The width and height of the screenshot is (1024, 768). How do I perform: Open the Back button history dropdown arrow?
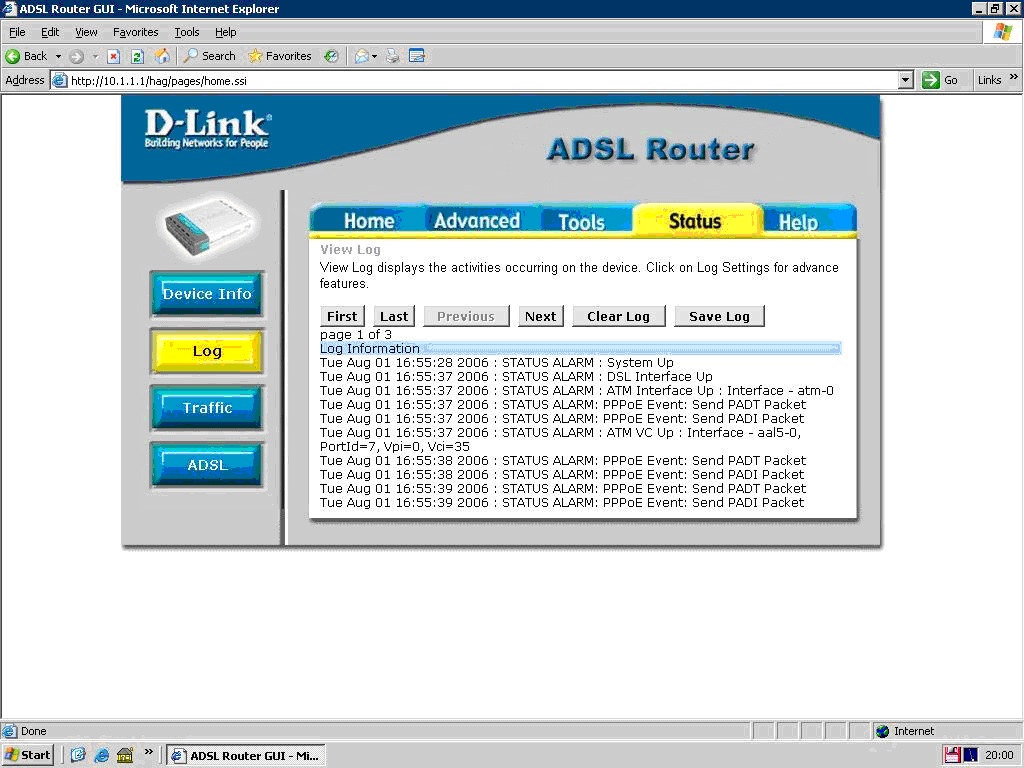(58, 56)
